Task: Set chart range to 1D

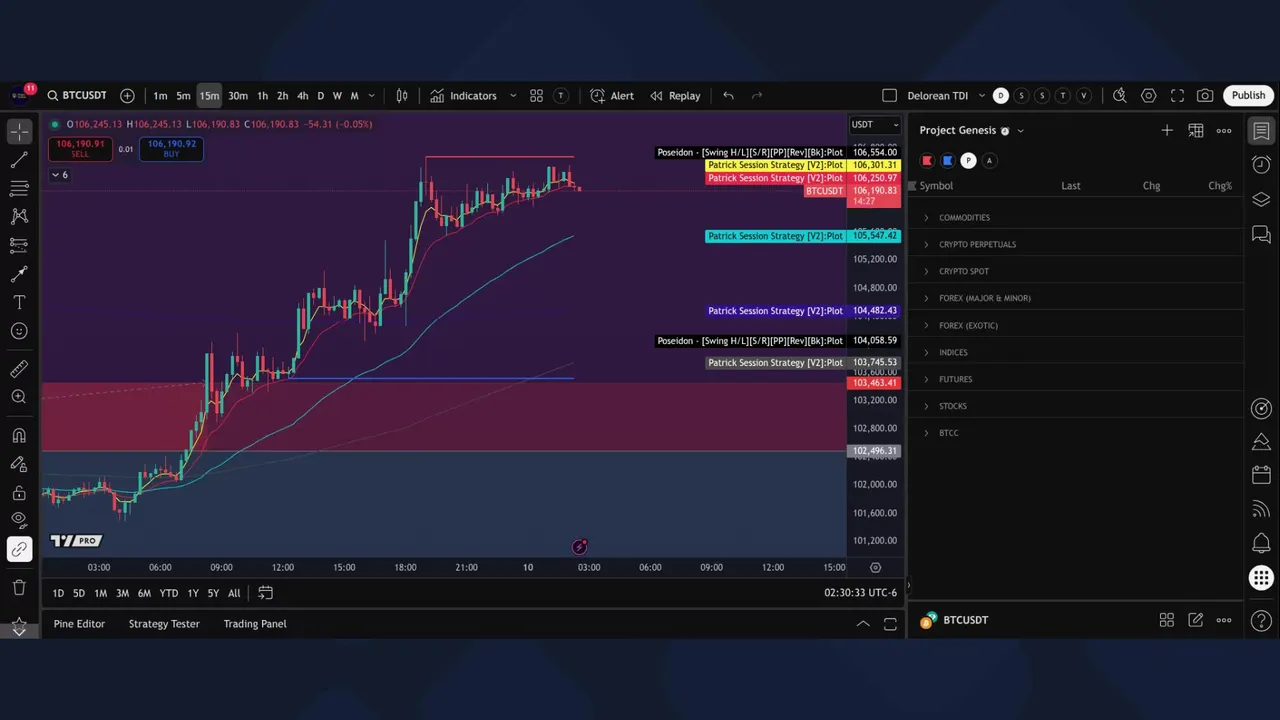Action: [x=58, y=593]
